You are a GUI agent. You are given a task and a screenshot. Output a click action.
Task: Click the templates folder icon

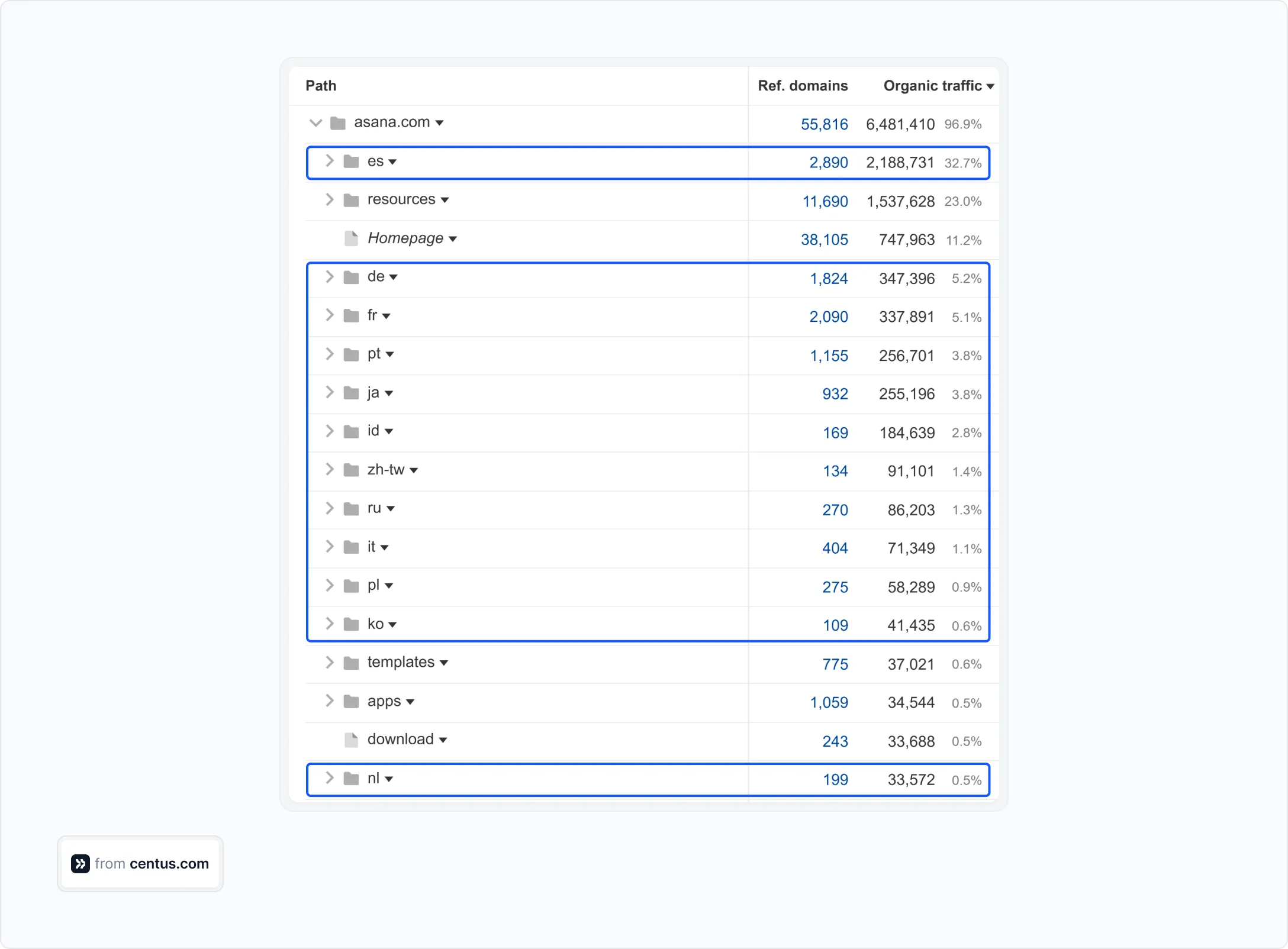point(350,663)
